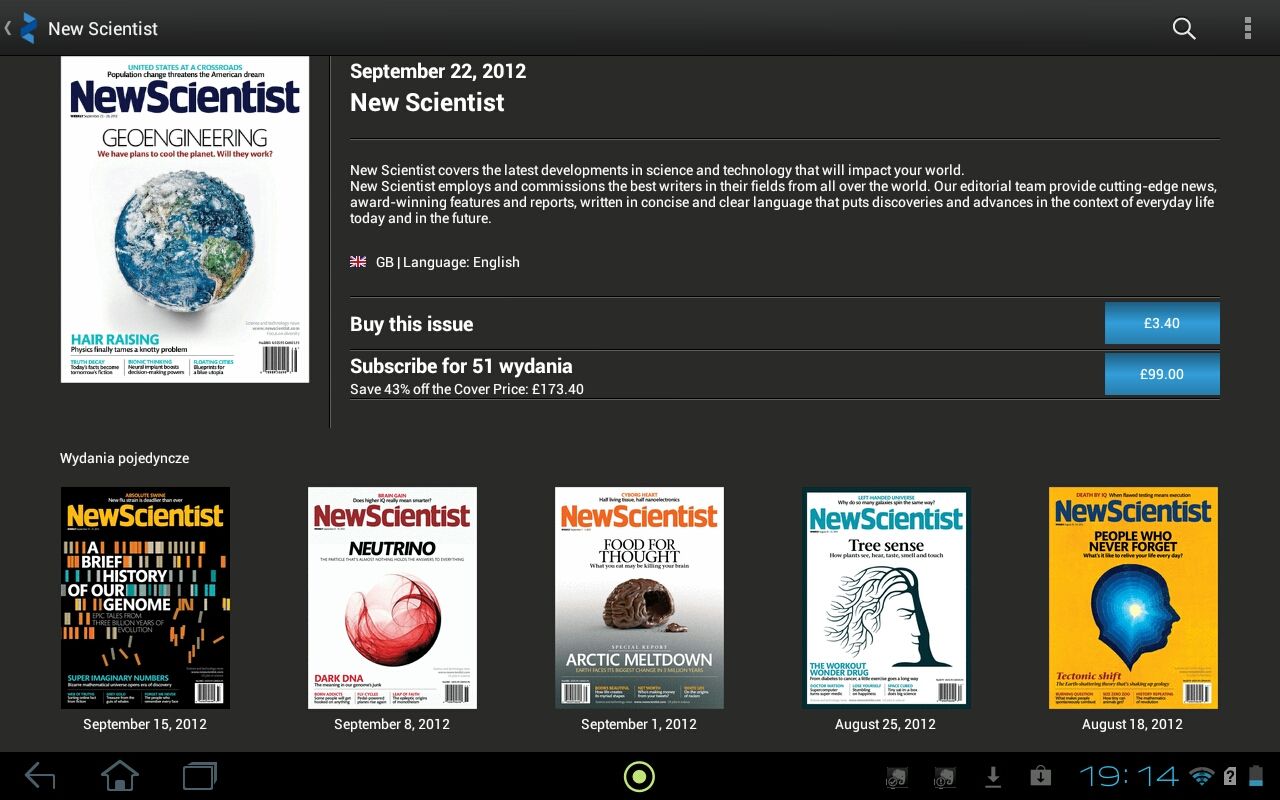
Task: Open the People Who Never Forget cover
Action: [1133, 598]
